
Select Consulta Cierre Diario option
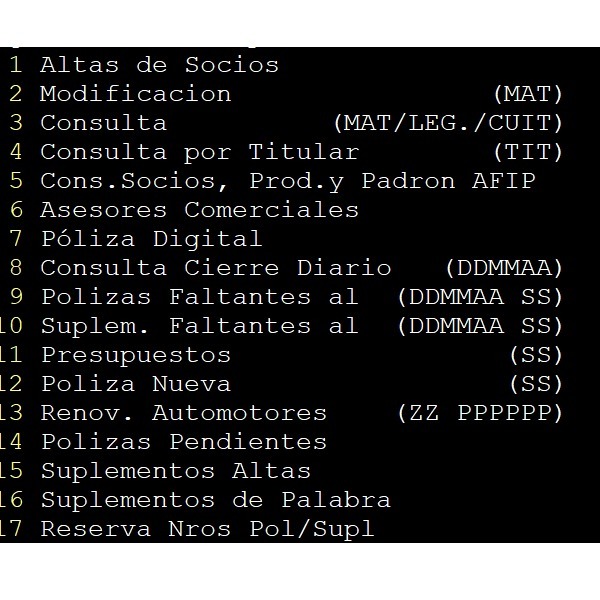[216, 268]
